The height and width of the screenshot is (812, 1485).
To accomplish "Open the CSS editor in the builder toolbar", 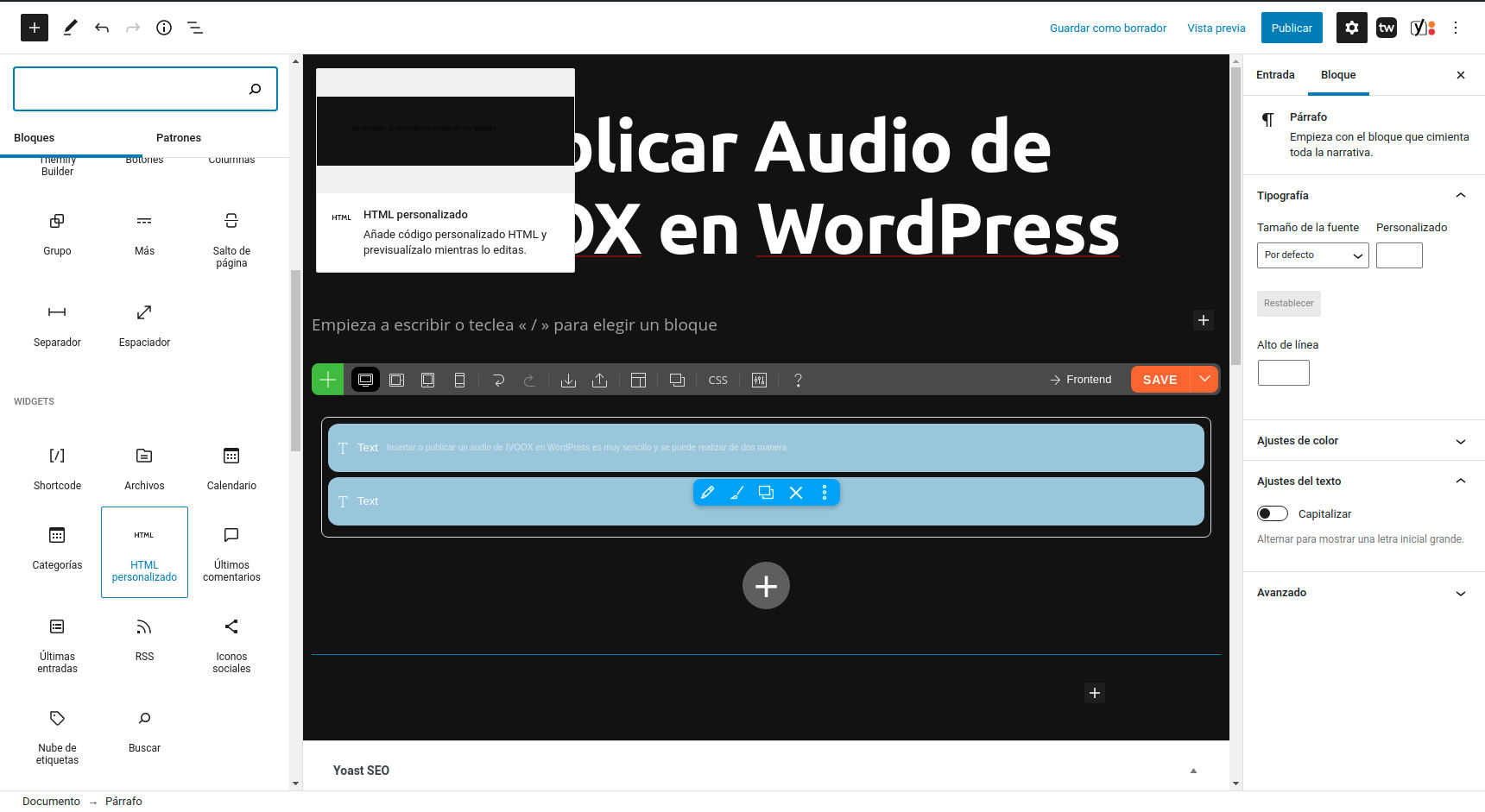I will pos(717,380).
